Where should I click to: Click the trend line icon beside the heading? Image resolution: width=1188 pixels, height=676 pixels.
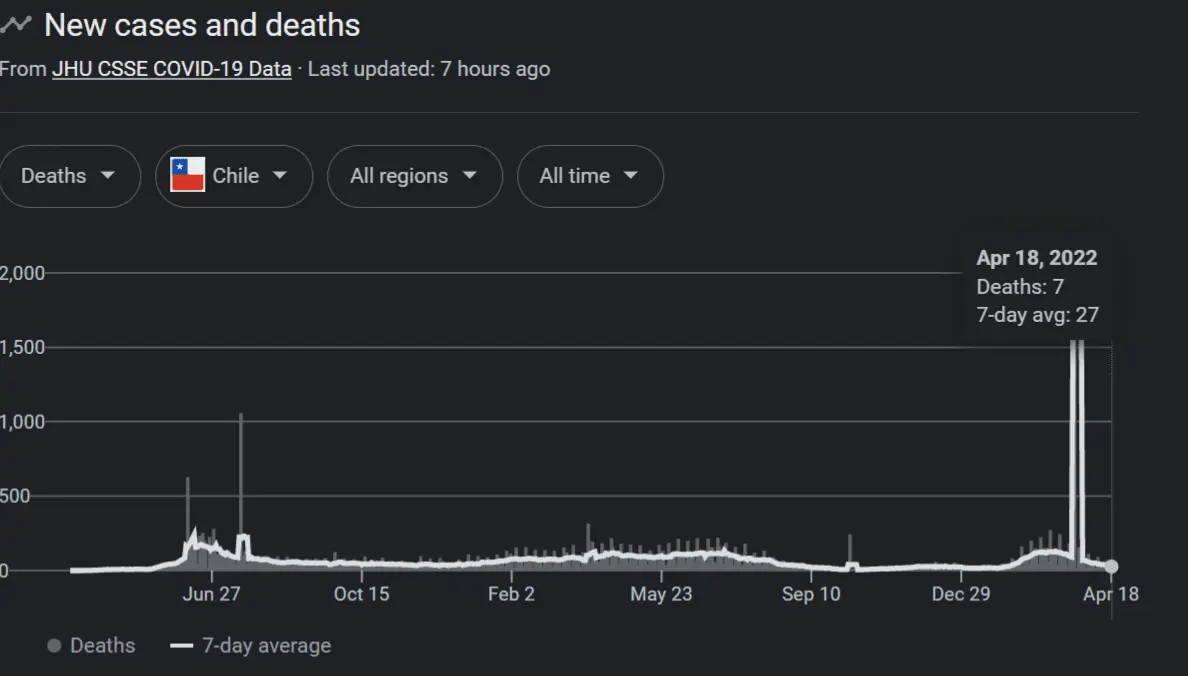point(15,25)
